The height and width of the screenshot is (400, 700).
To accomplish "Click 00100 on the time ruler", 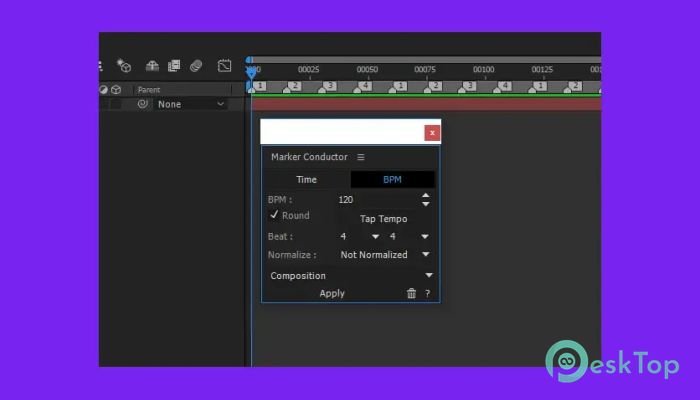I will (483, 70).
